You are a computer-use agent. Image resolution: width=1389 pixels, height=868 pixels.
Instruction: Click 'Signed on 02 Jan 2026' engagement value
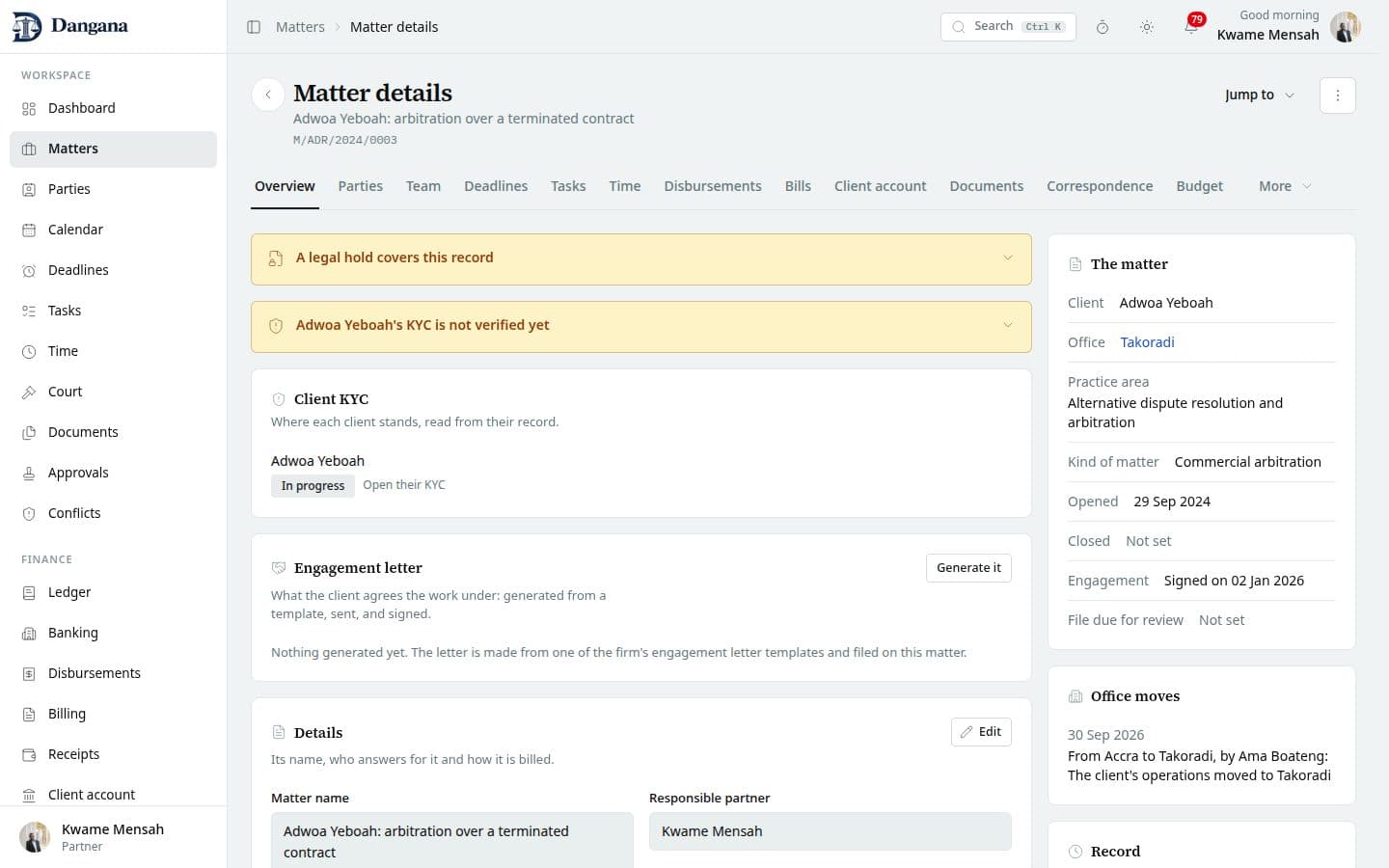point(1234,581)
